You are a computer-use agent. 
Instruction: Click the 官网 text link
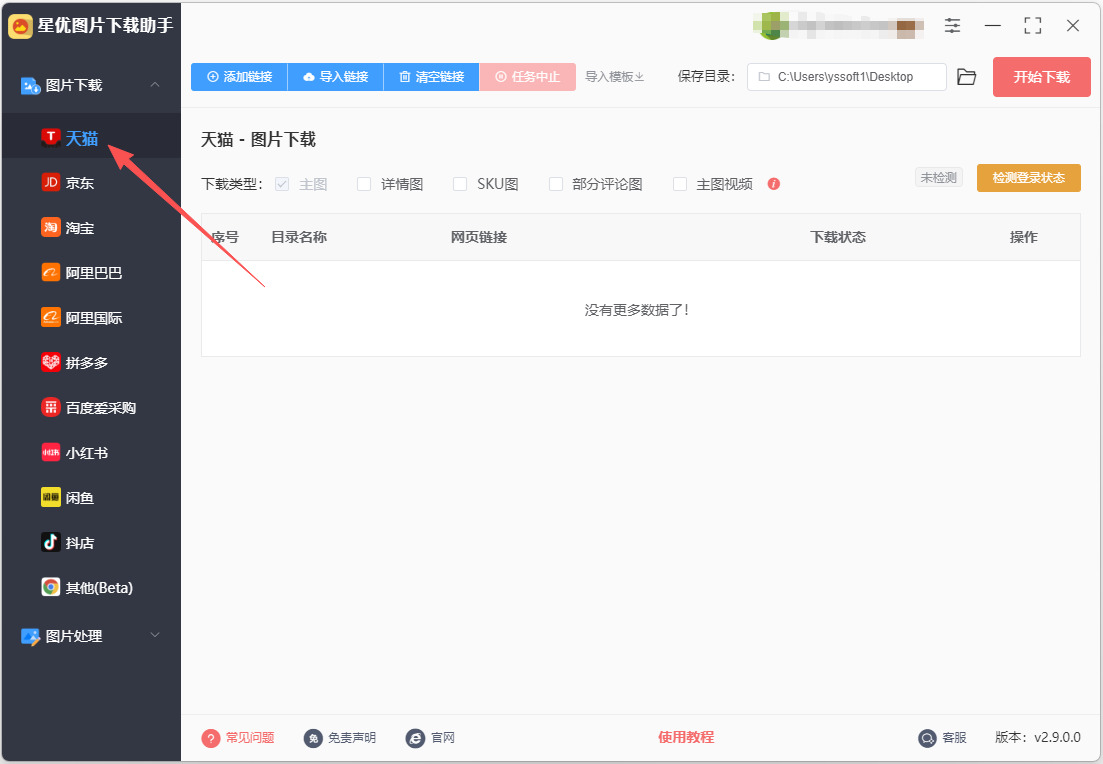tap(443, 738)
